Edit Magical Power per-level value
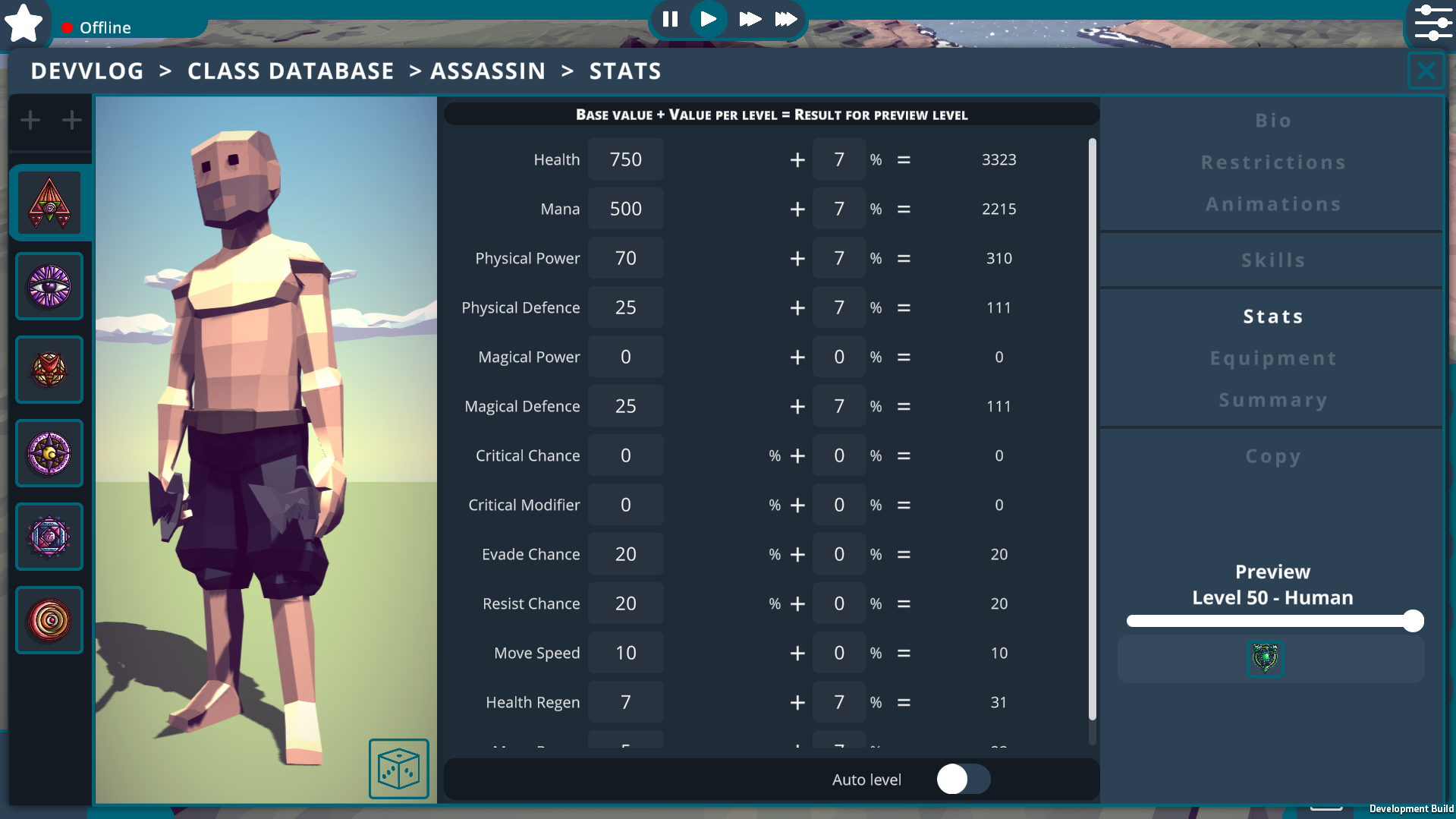Image resolution: width=1456 pixels, height=819 pixels. coord(839,357)
